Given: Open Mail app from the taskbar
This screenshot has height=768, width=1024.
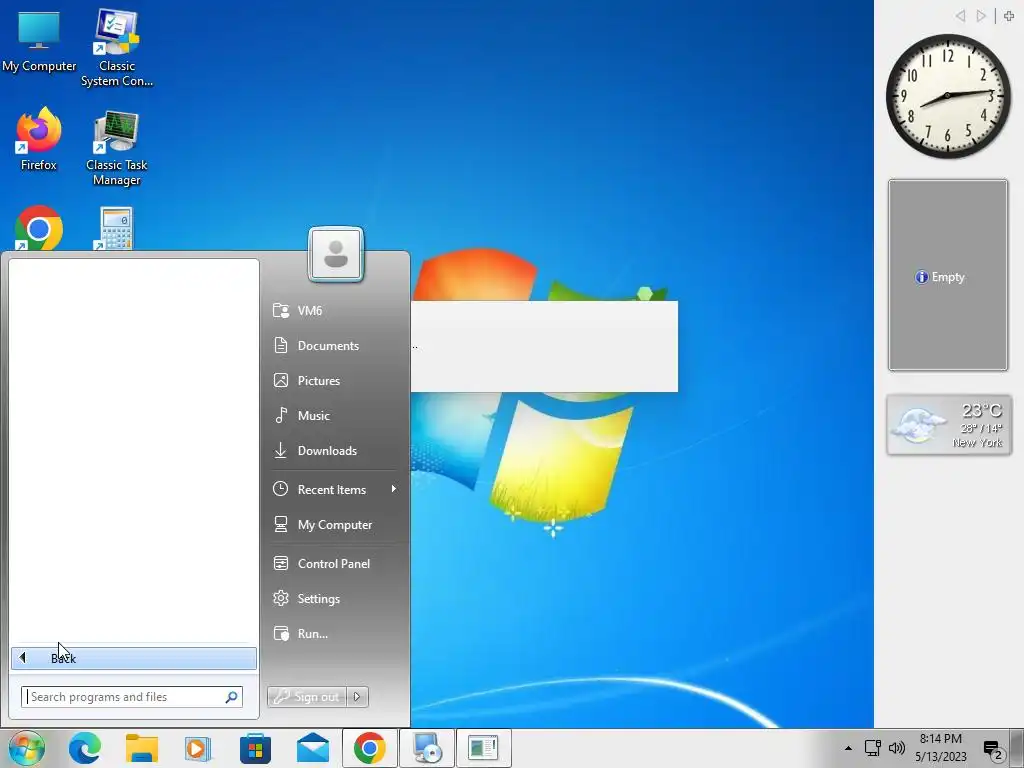Looking at the screenshot, I should pos(313,748).
